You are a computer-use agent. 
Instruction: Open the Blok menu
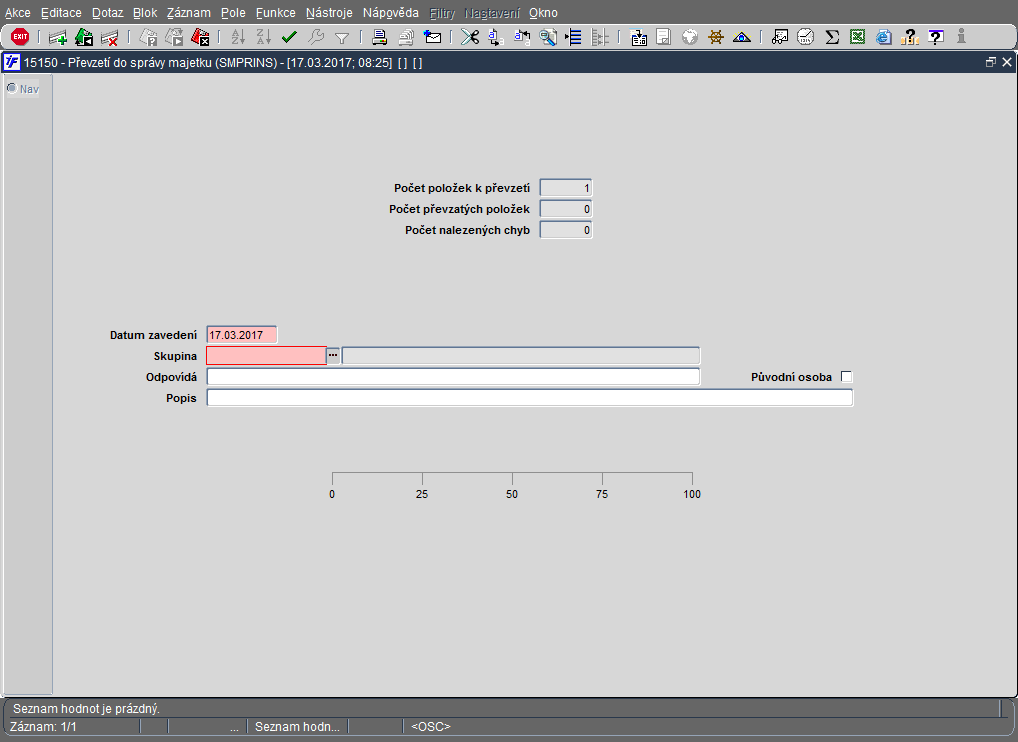click(x=145, y=13)
